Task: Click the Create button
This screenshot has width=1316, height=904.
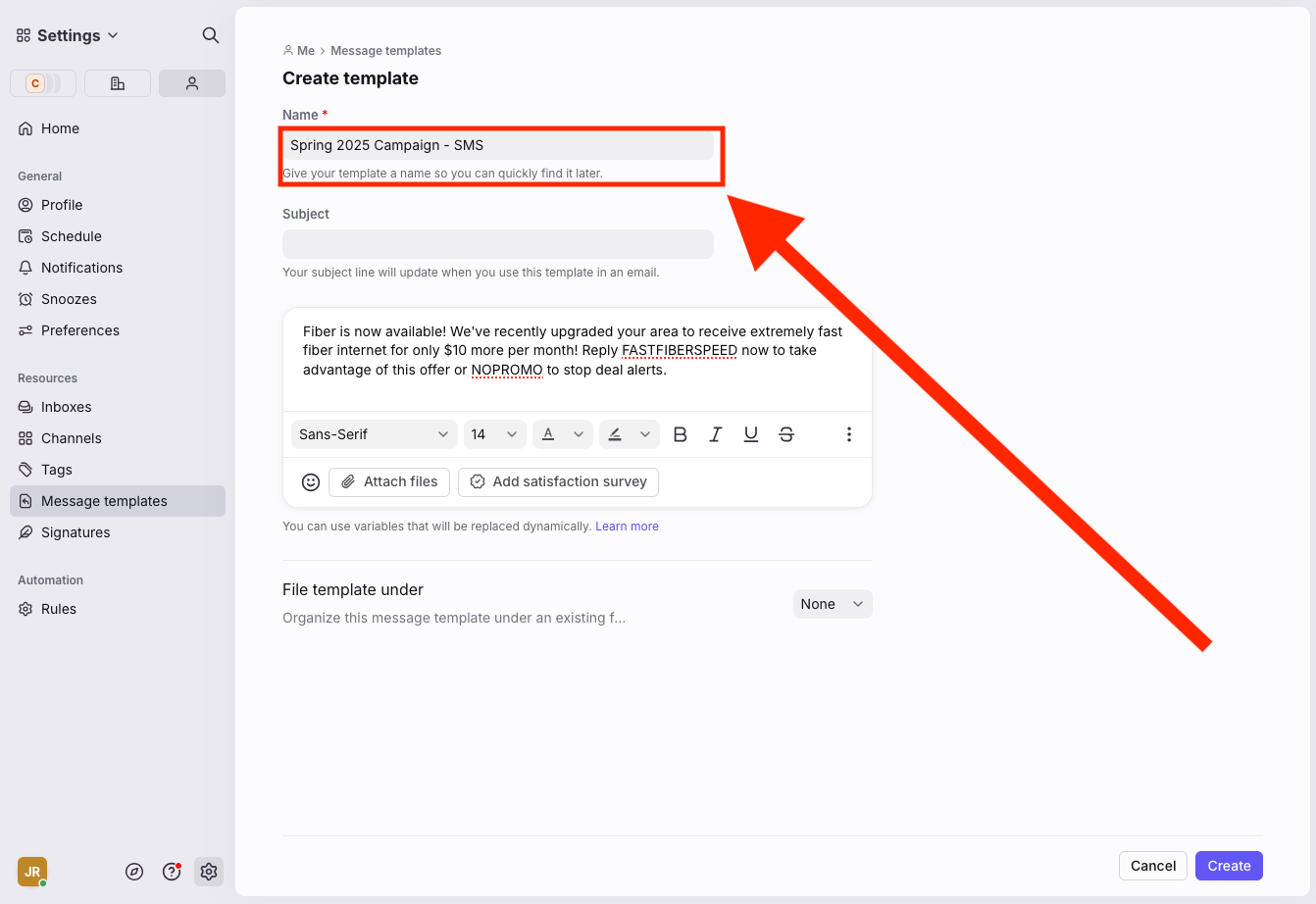Action: pyautogui.click(x=1229, y=866)
